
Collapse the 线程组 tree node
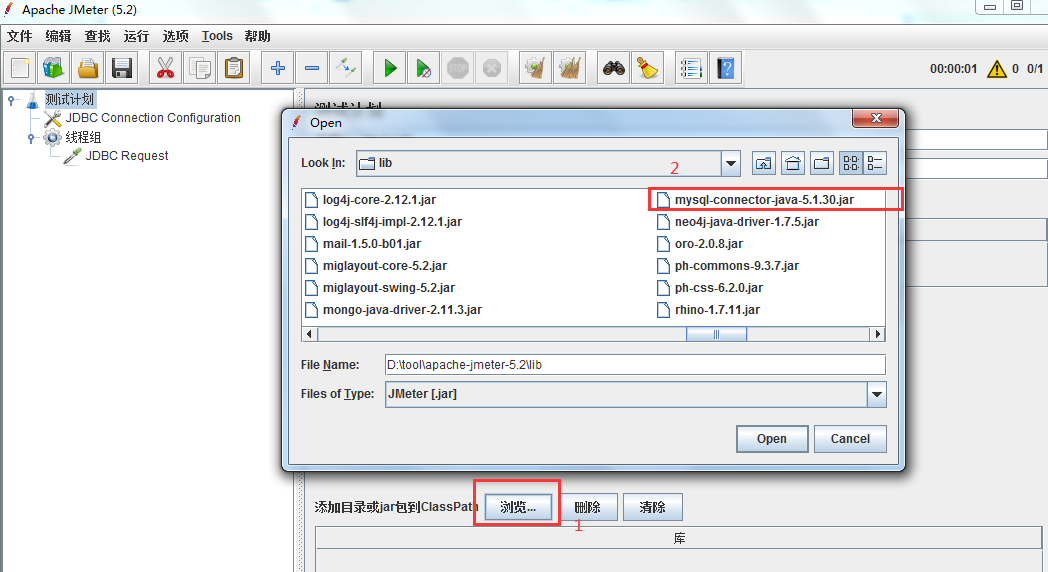pos(31,138)
